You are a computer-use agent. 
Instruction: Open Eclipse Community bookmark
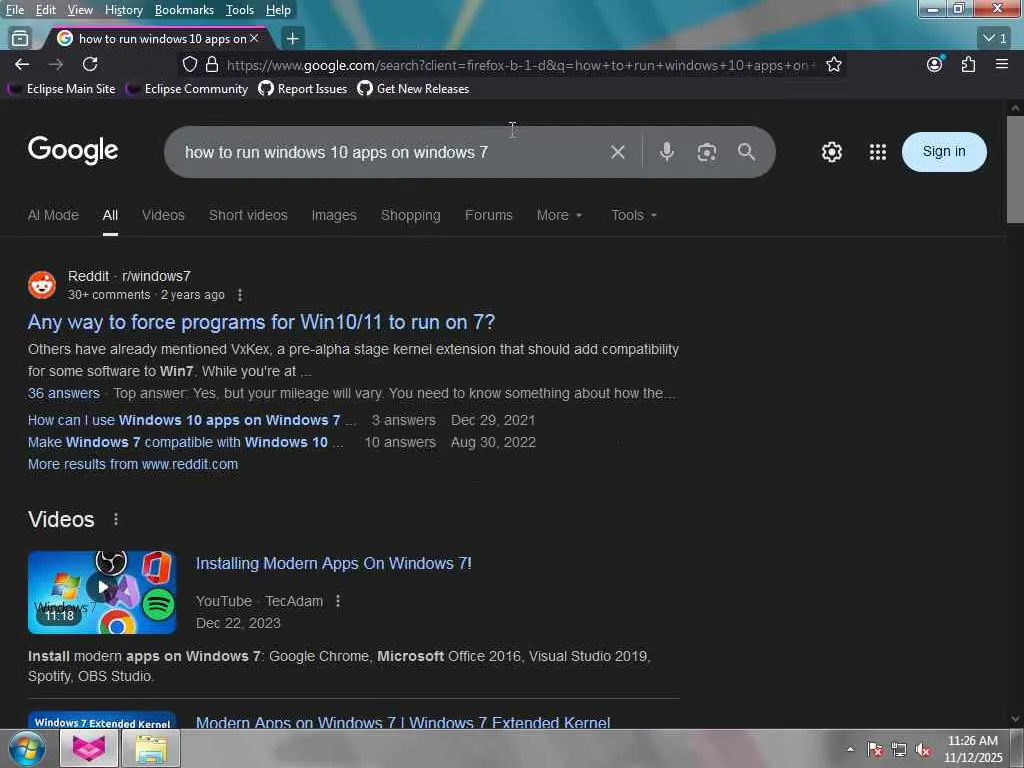pyautogui.click(x=187, y=89)
